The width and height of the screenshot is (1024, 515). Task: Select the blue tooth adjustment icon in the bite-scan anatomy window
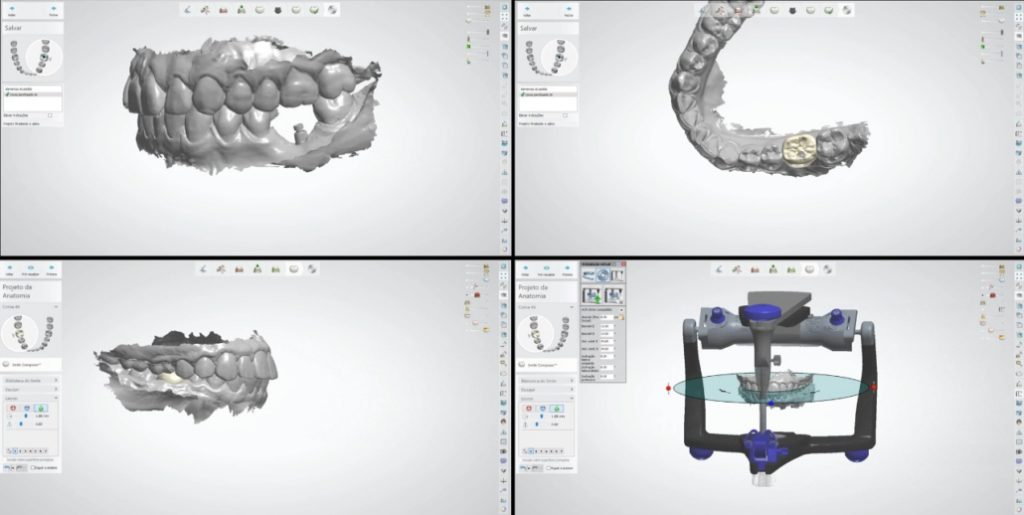[x=27, y=408]
